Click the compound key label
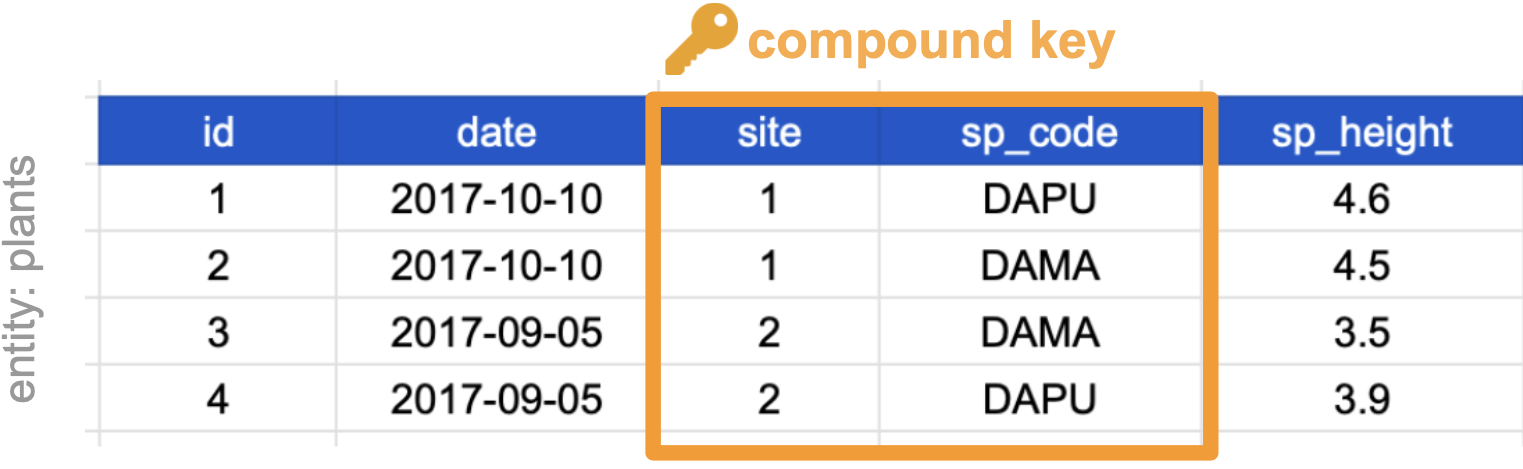The width and height of the screenshot is (1523, 469). [931, 41]
